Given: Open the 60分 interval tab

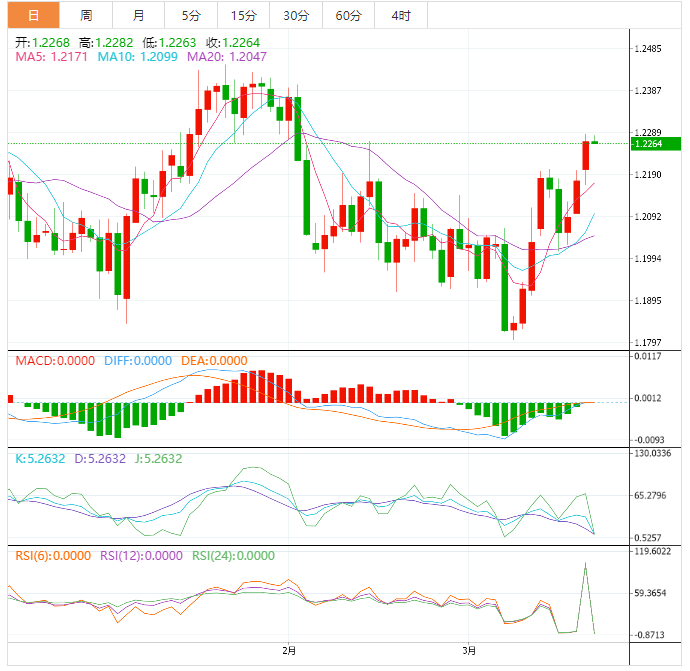Looking at the screenshot, I should pyautogui.click(x=348, y=15).
